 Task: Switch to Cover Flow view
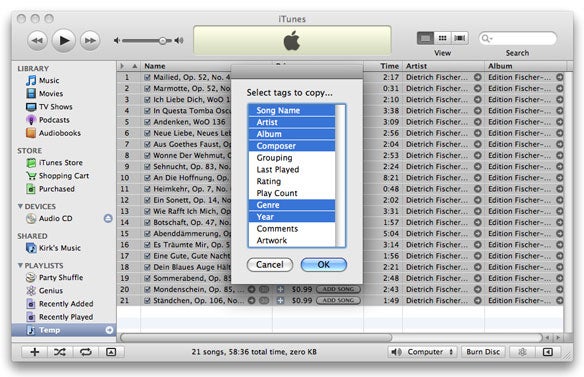(460, 38)
